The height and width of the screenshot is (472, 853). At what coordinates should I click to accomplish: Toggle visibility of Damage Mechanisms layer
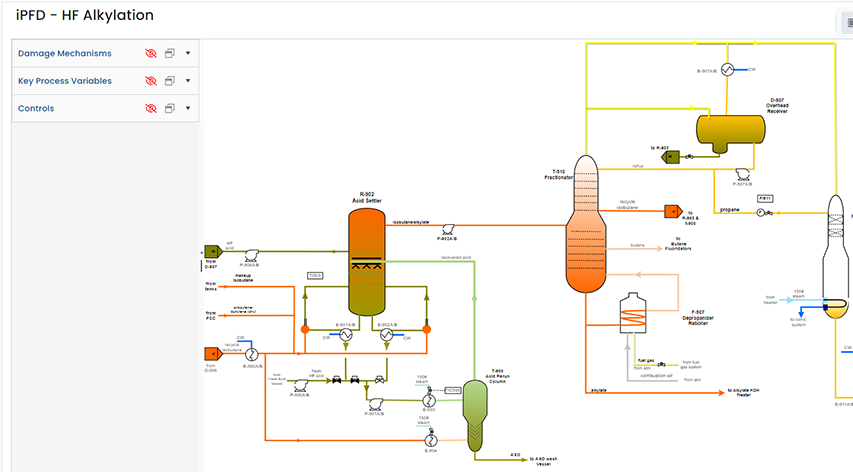(x=151, y=53)
